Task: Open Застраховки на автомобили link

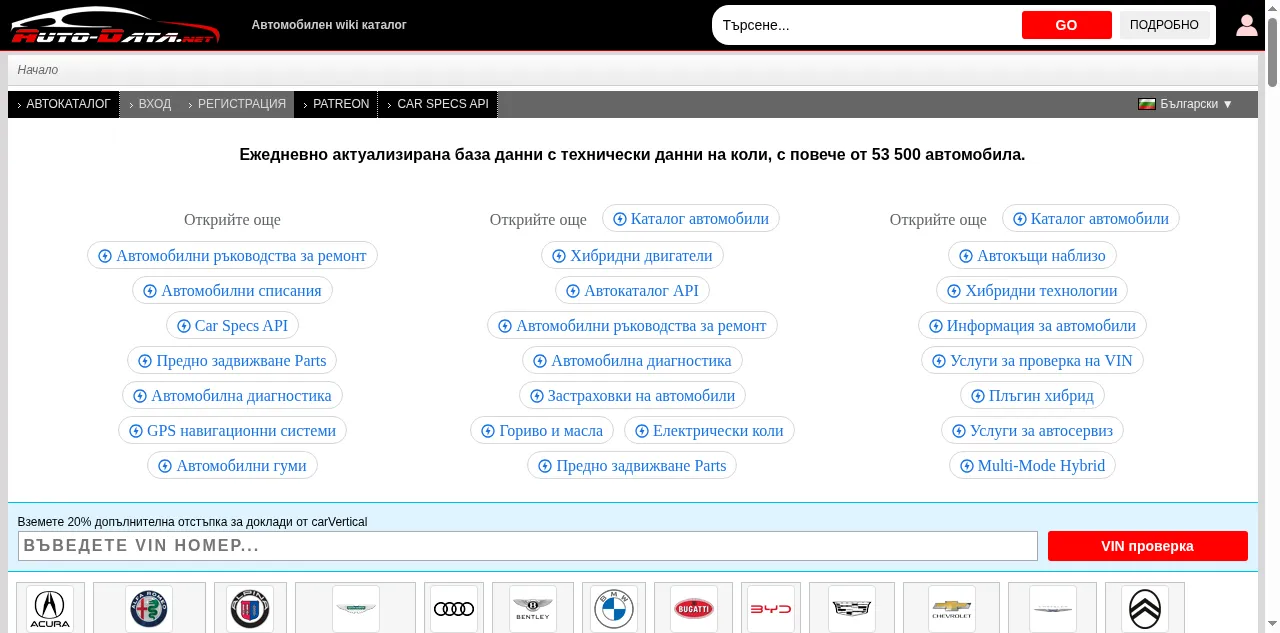Action: tap(632, 395)
